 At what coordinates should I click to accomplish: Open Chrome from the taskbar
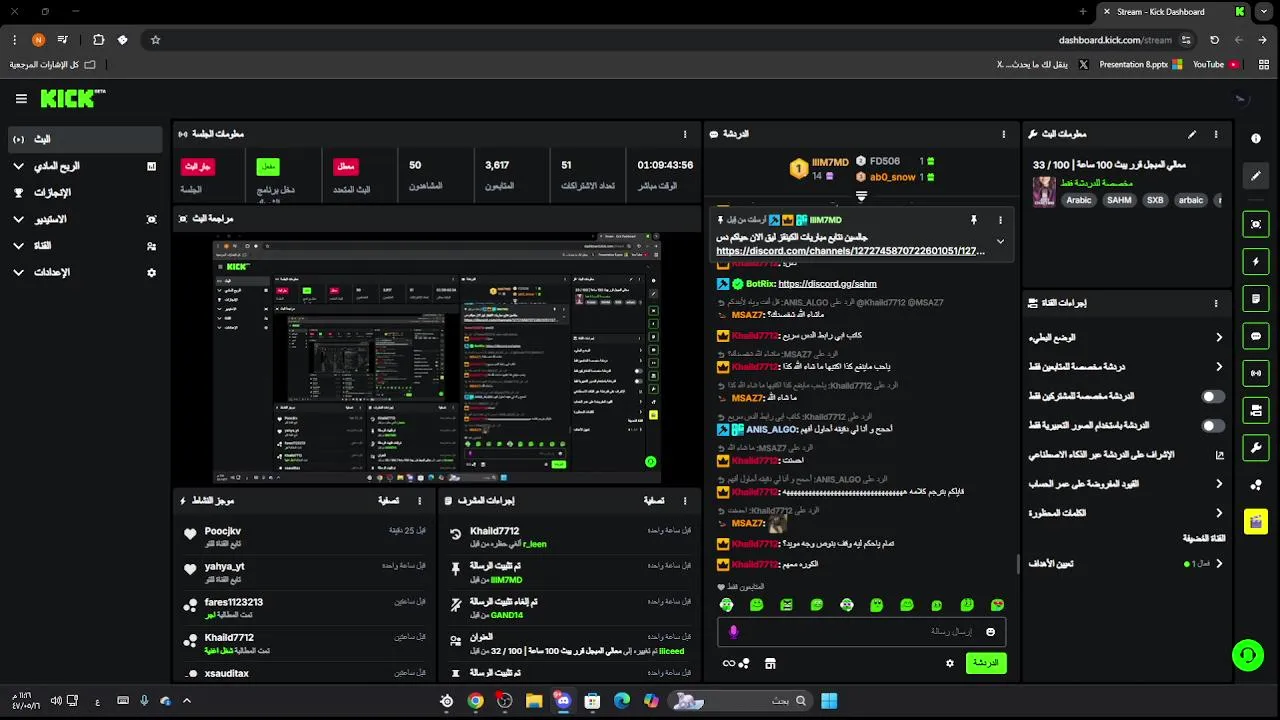click(476, 701)
